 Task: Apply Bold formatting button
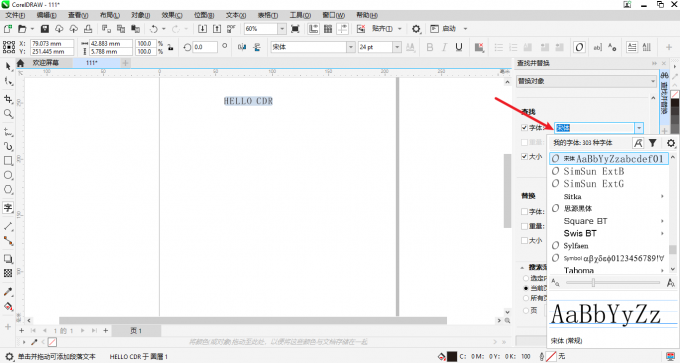(x=429, y=47)
